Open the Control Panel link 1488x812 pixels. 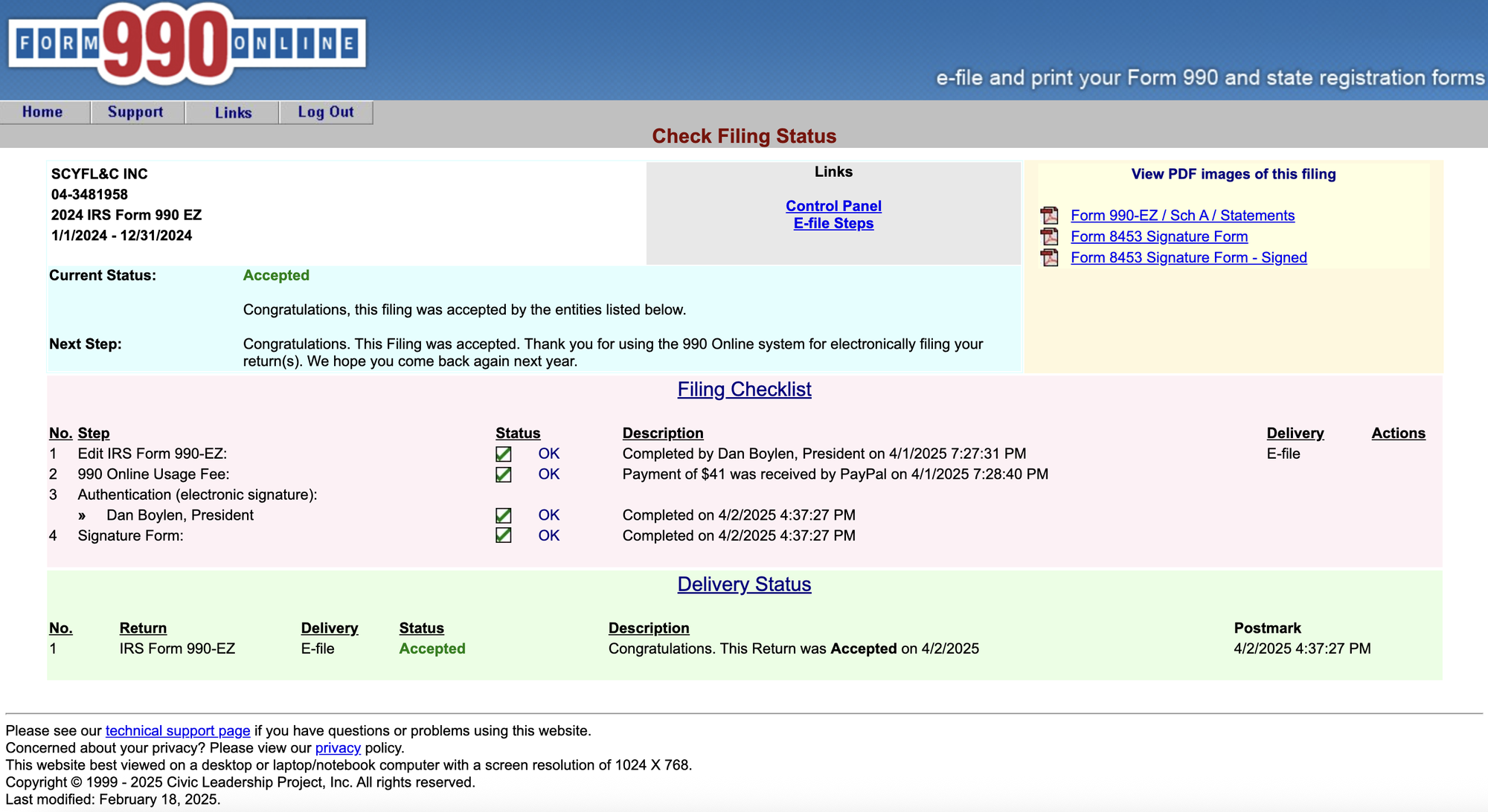pyautogui.click(x=833, y=206)
